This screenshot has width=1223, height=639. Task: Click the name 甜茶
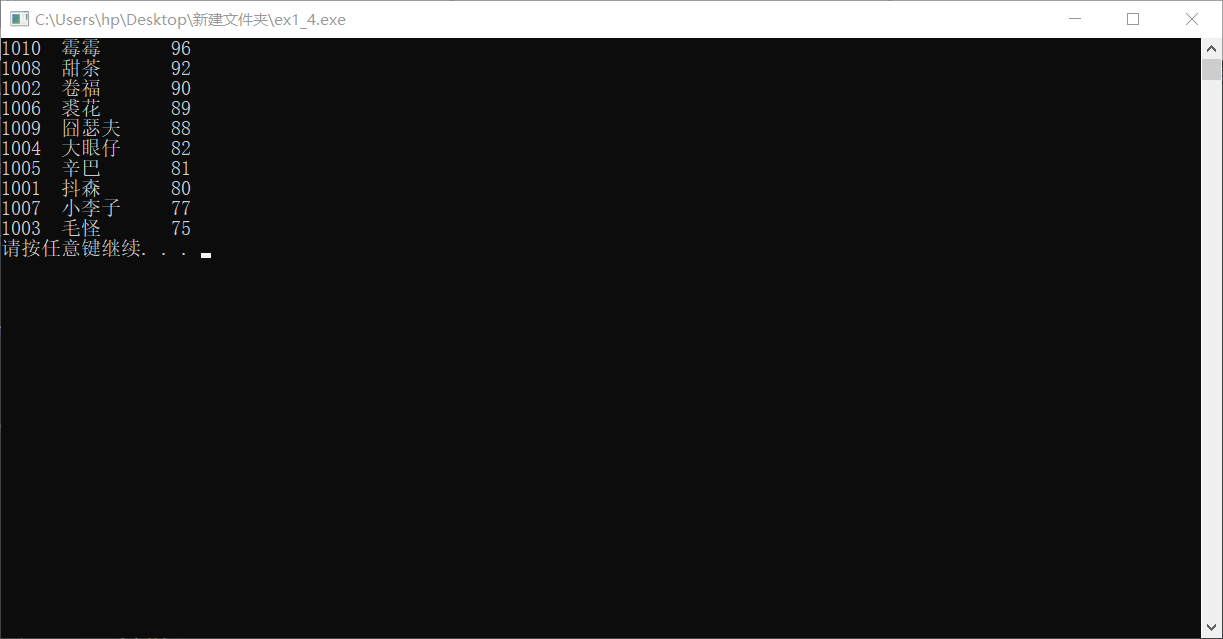81,68
